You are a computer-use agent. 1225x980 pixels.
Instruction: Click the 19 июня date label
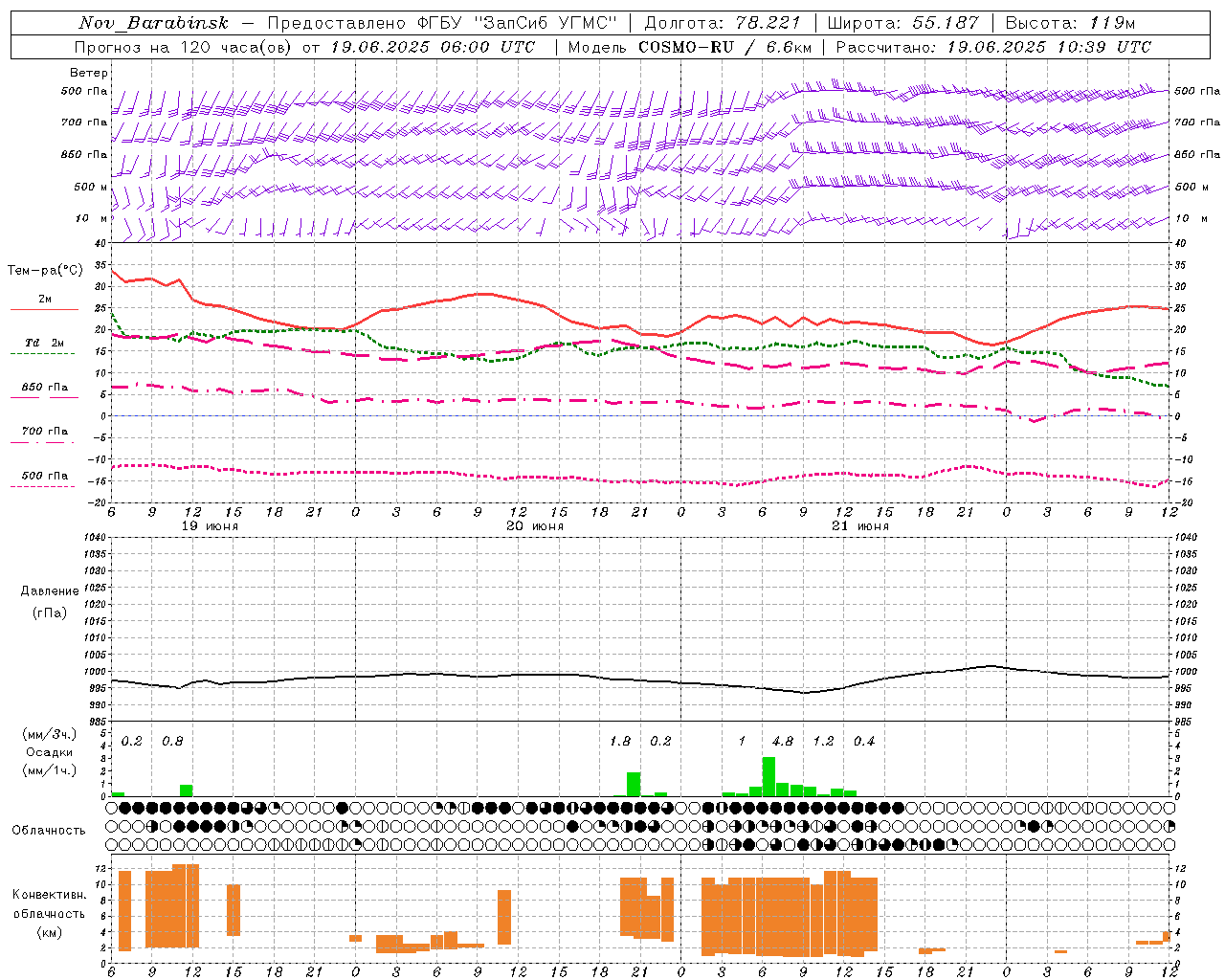tap(210, 526)
